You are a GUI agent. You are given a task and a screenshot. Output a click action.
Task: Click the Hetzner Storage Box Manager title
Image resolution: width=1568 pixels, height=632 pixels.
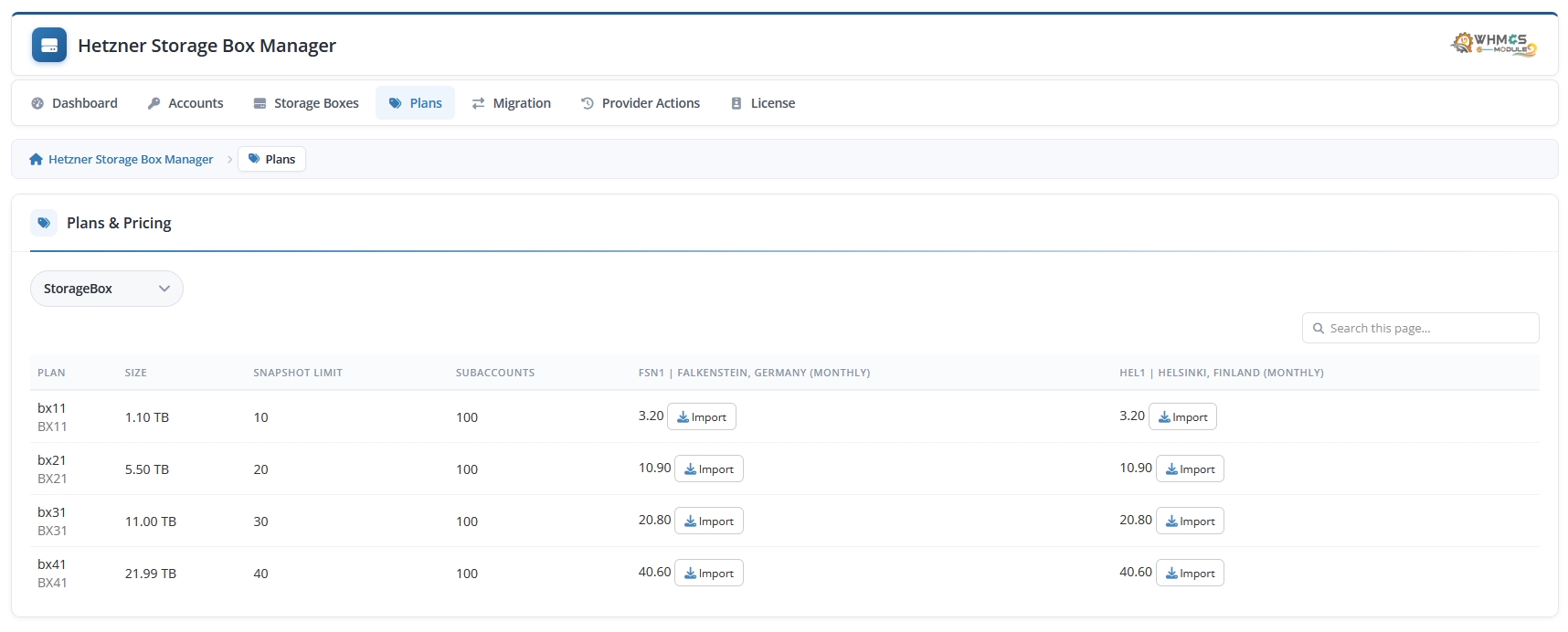207,46
